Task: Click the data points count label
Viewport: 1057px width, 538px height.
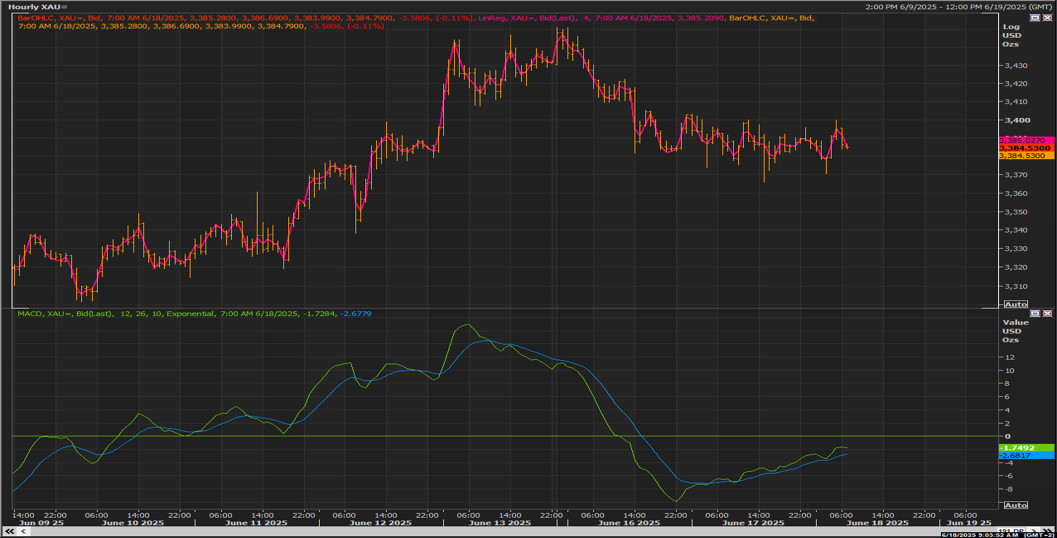Action: coord(1011,530)
